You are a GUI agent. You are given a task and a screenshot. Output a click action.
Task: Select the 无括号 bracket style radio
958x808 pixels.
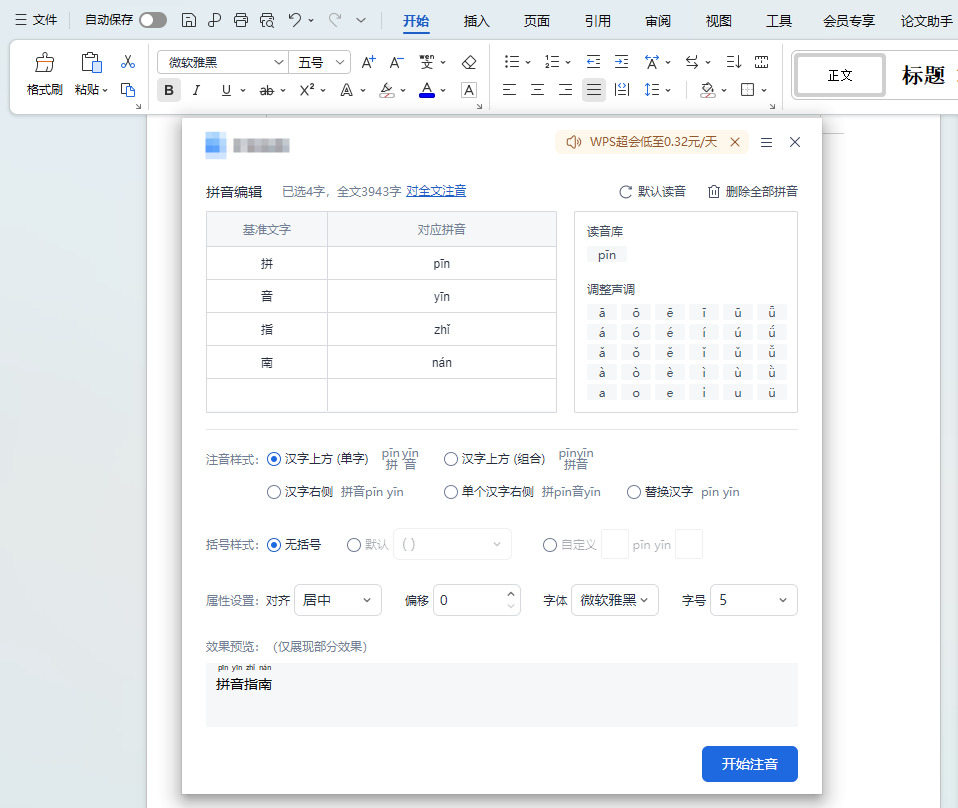(274, 545)
